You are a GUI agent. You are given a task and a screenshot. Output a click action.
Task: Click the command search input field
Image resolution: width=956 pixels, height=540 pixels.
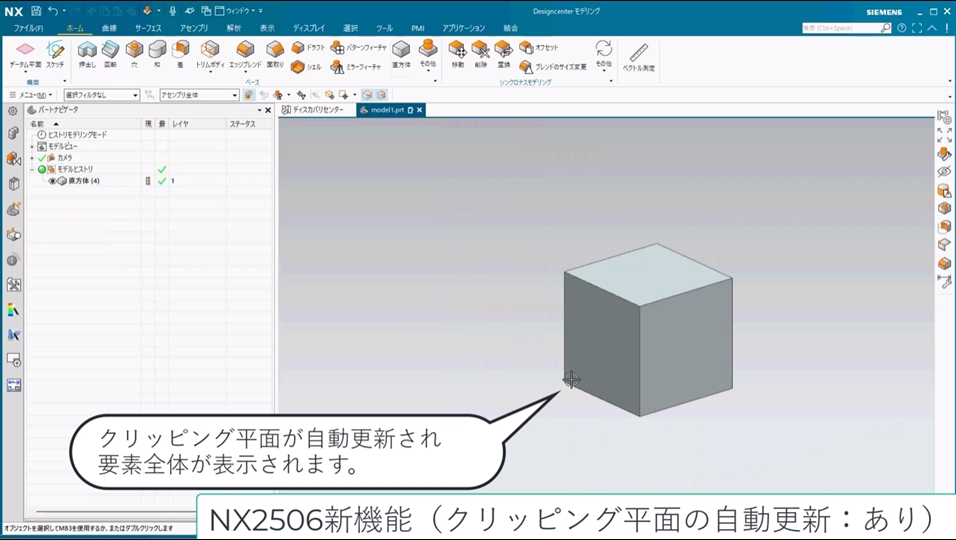[840, 28]
